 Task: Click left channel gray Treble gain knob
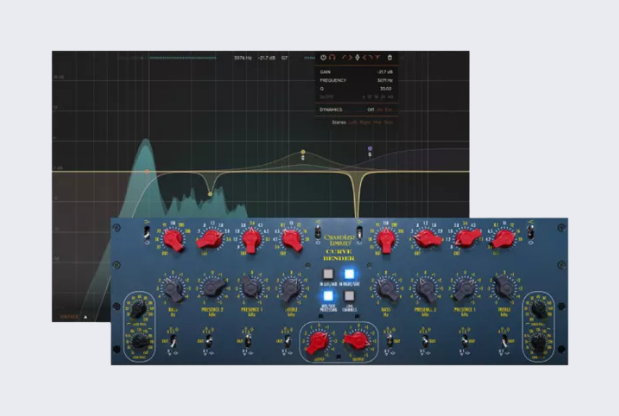[x=292, y=289]
